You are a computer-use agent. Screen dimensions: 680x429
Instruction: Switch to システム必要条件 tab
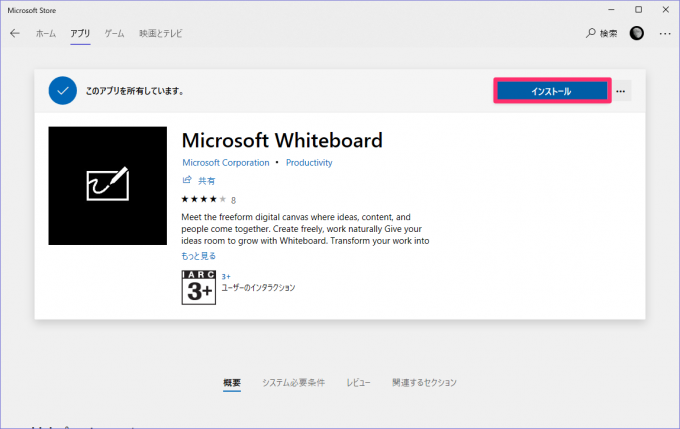click(x=293, y=383)
